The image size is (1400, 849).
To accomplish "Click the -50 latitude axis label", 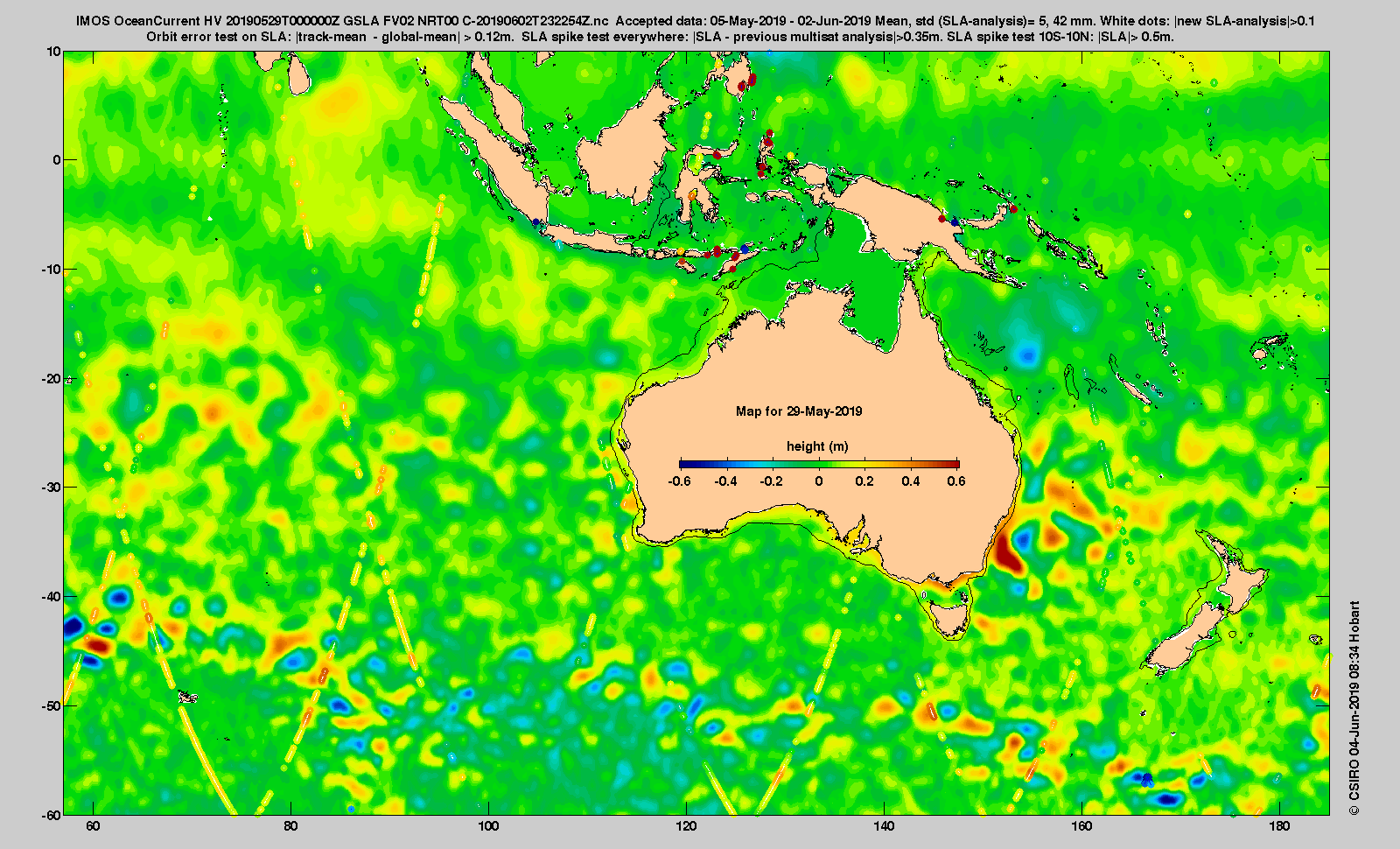I will [x=52, y=705].
